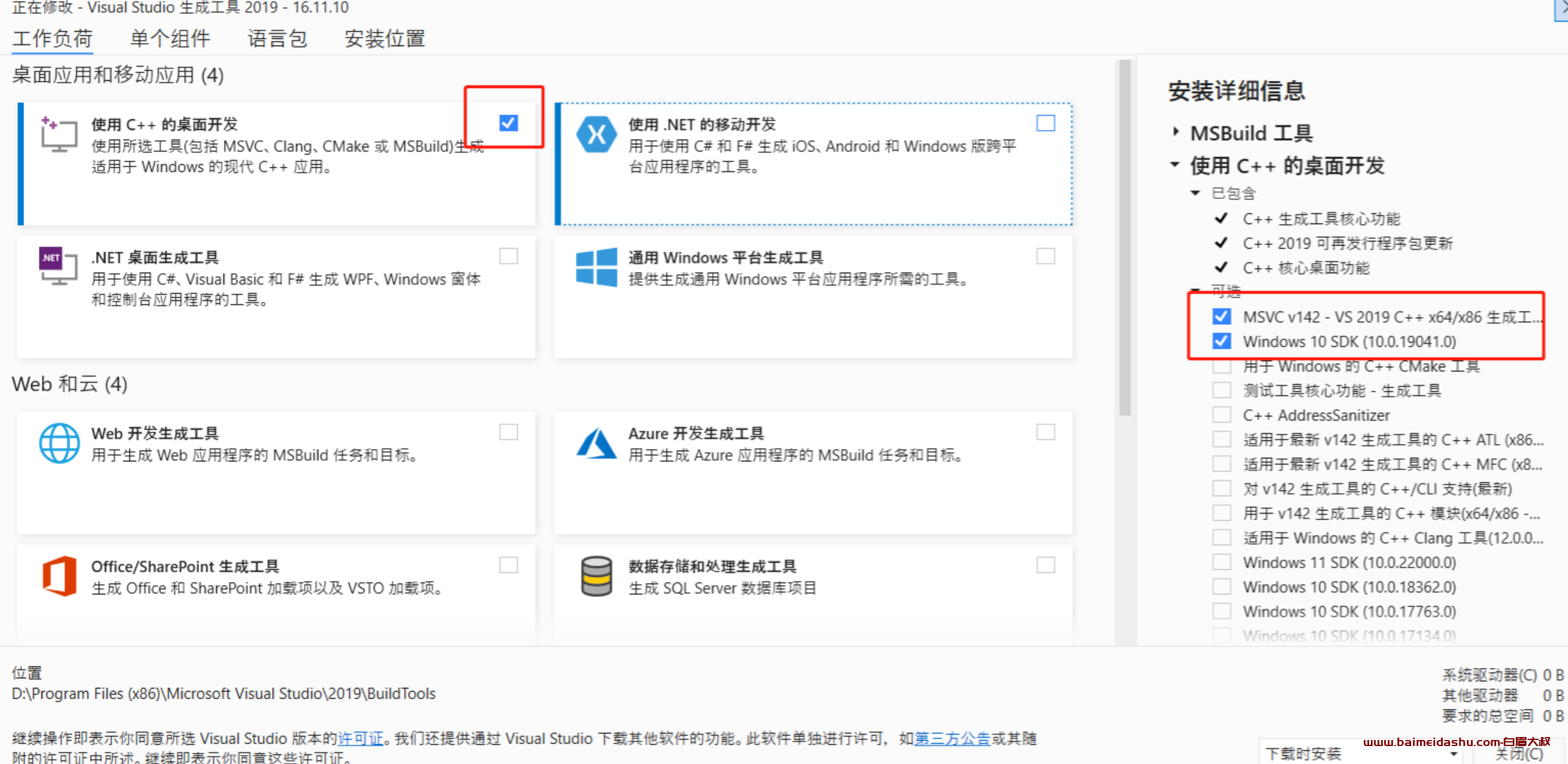Click the Azure build tools icon
This screenshot has height=764, width=1568.
point(596,443)
